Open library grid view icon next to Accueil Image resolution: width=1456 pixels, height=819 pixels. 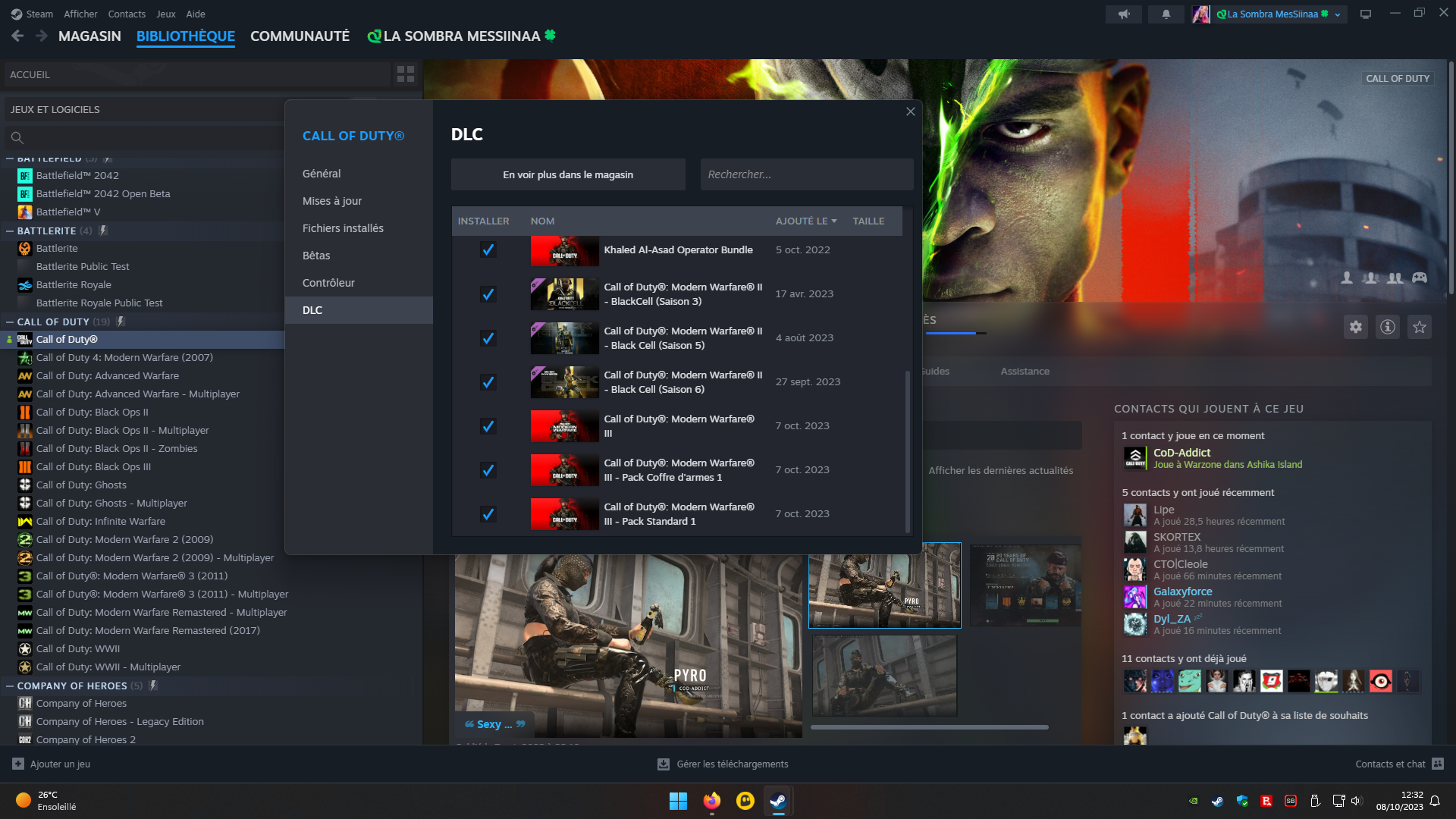click(406, 74)
